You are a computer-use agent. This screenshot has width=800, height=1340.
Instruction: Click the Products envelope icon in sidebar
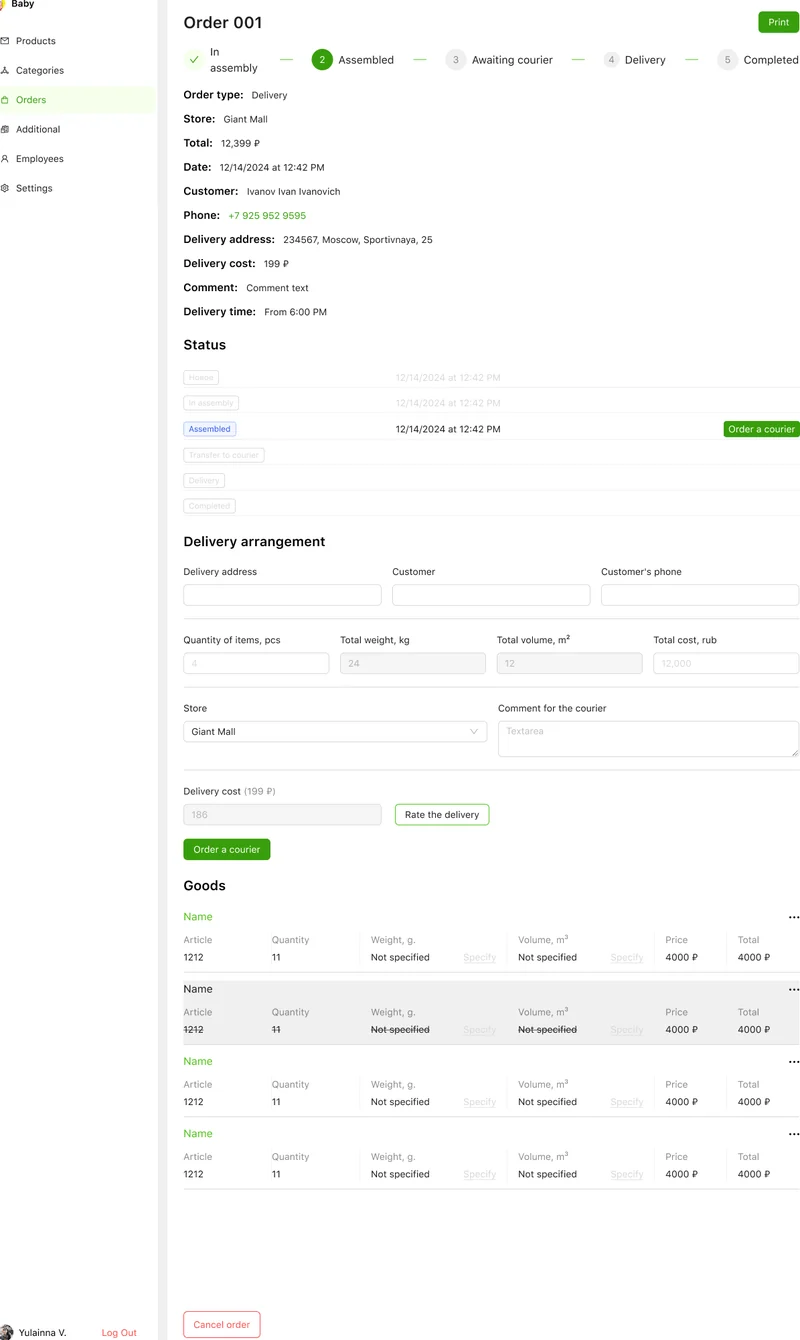pyautogui.click(x=5, y=41)
